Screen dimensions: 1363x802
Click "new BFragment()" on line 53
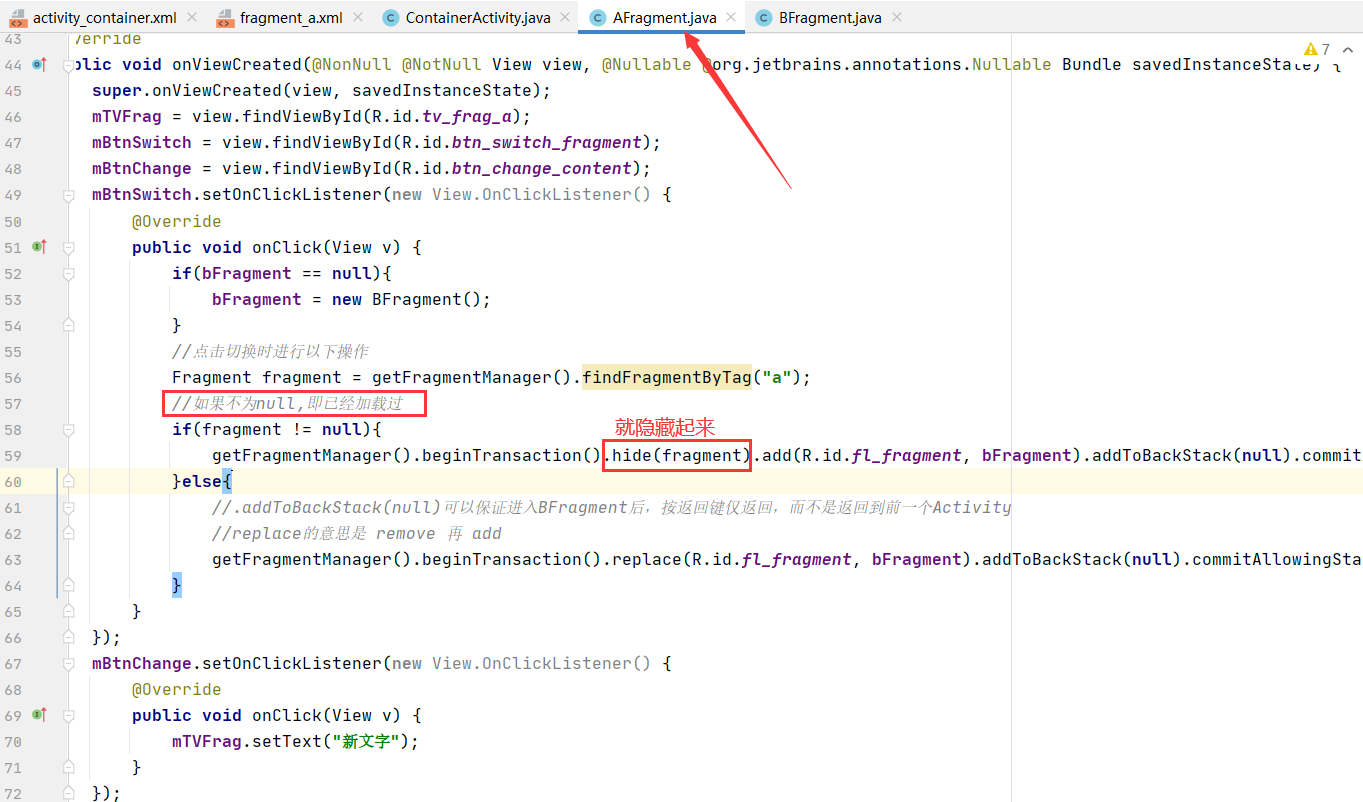(407, 299)
